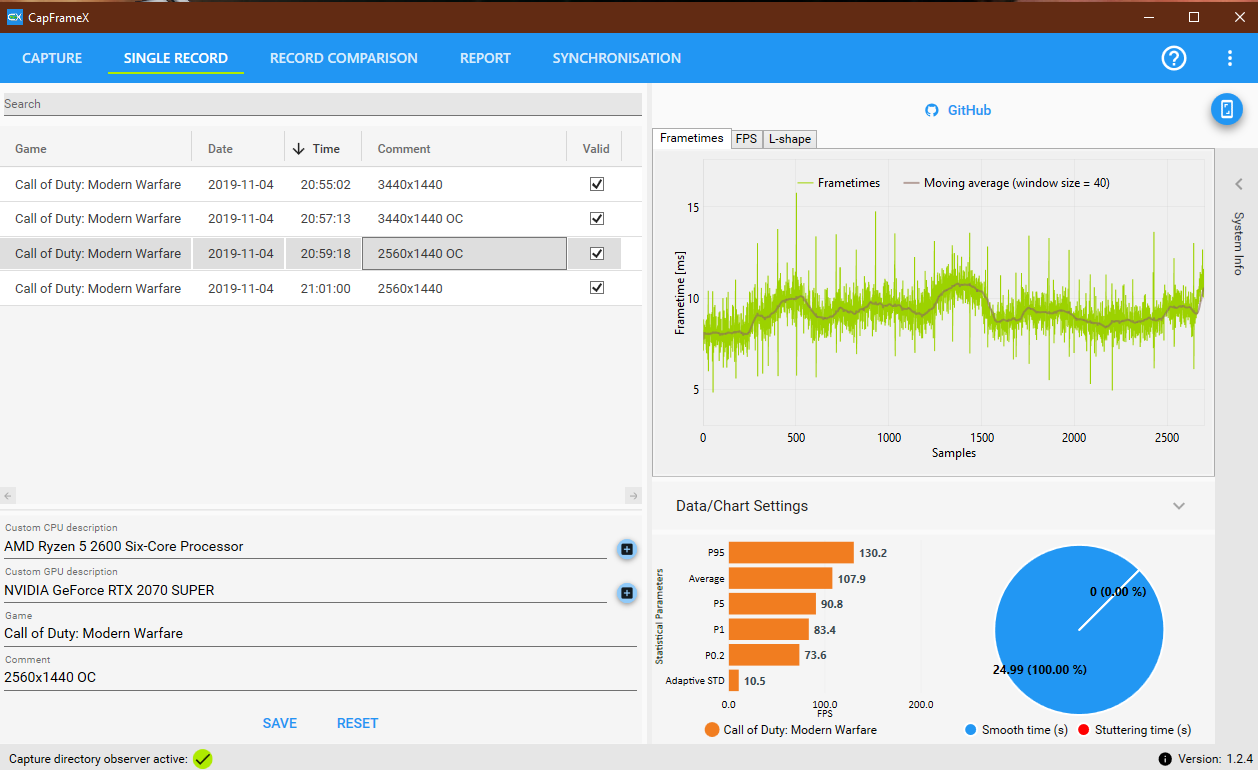This screenshot has height=770, width=1258.
Task: Click the 2560x1440 OC comment cell
Action: pyautogui.click(x=464, y=253)
